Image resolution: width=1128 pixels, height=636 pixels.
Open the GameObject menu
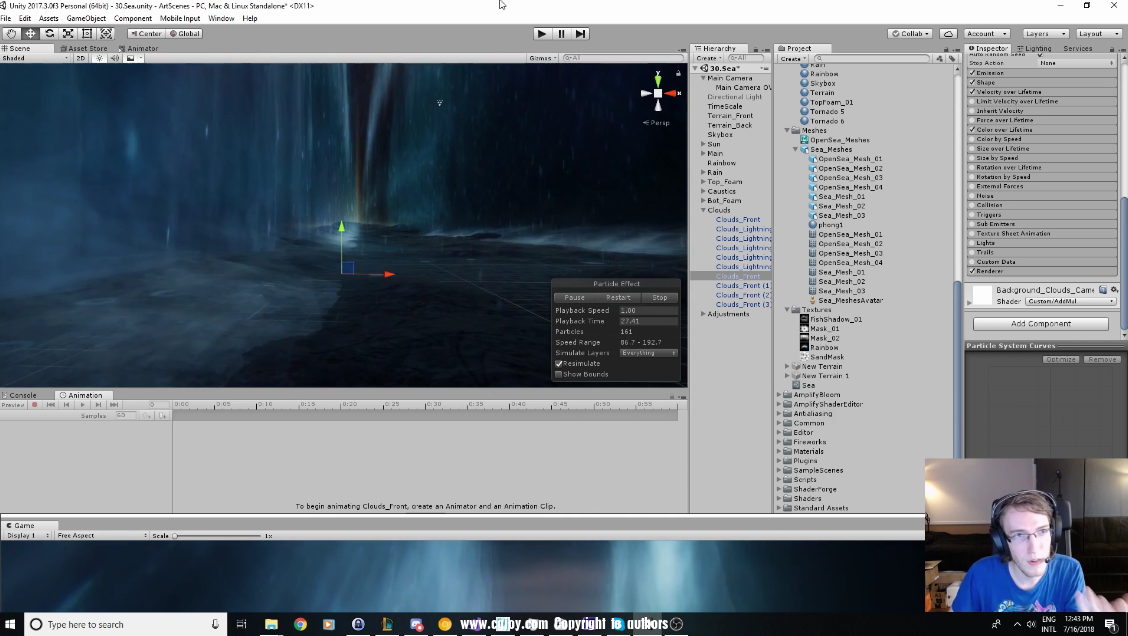pyautogui.click(x=86, y=18)
